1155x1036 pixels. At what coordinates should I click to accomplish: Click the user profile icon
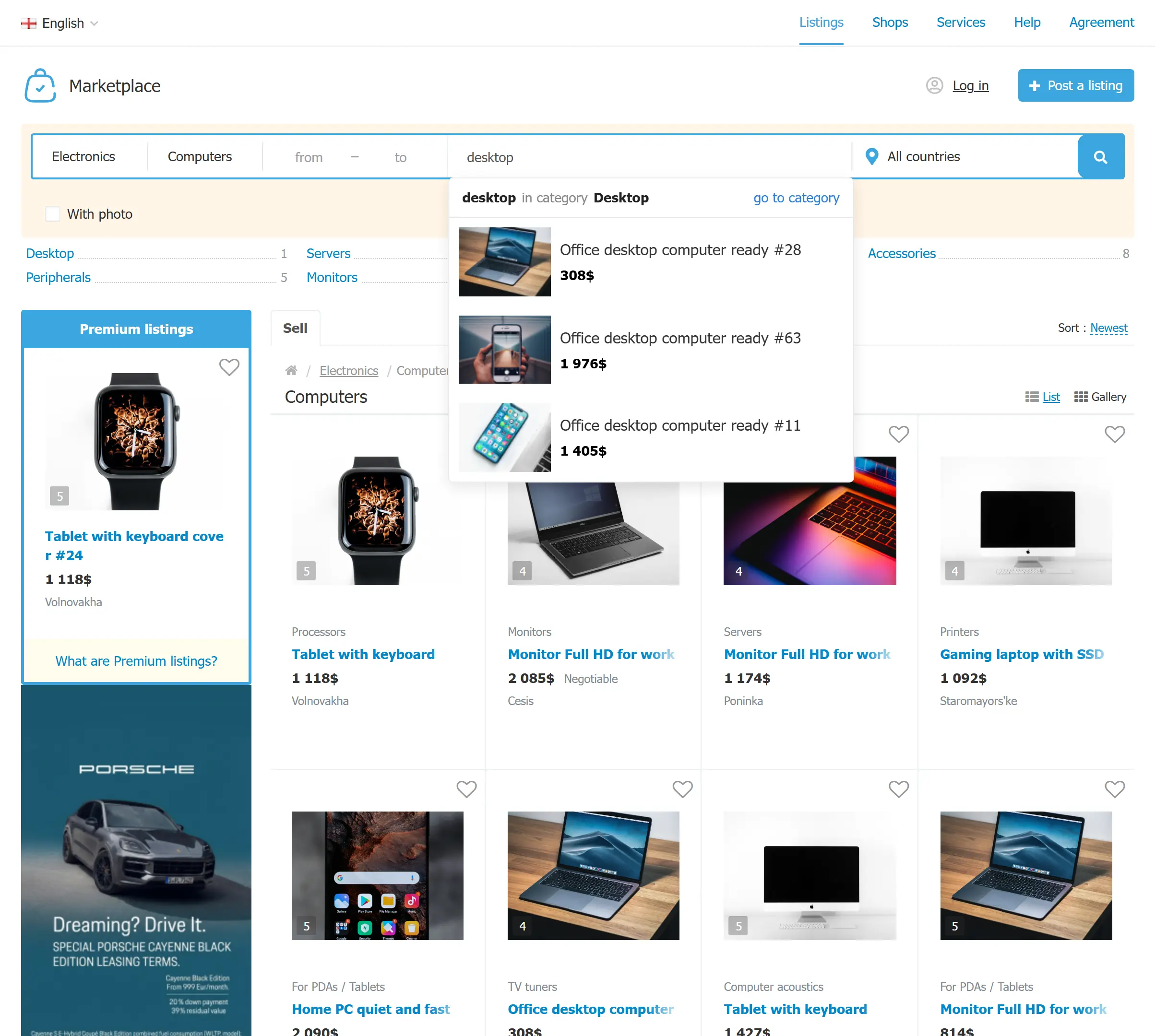click(934, 85)
